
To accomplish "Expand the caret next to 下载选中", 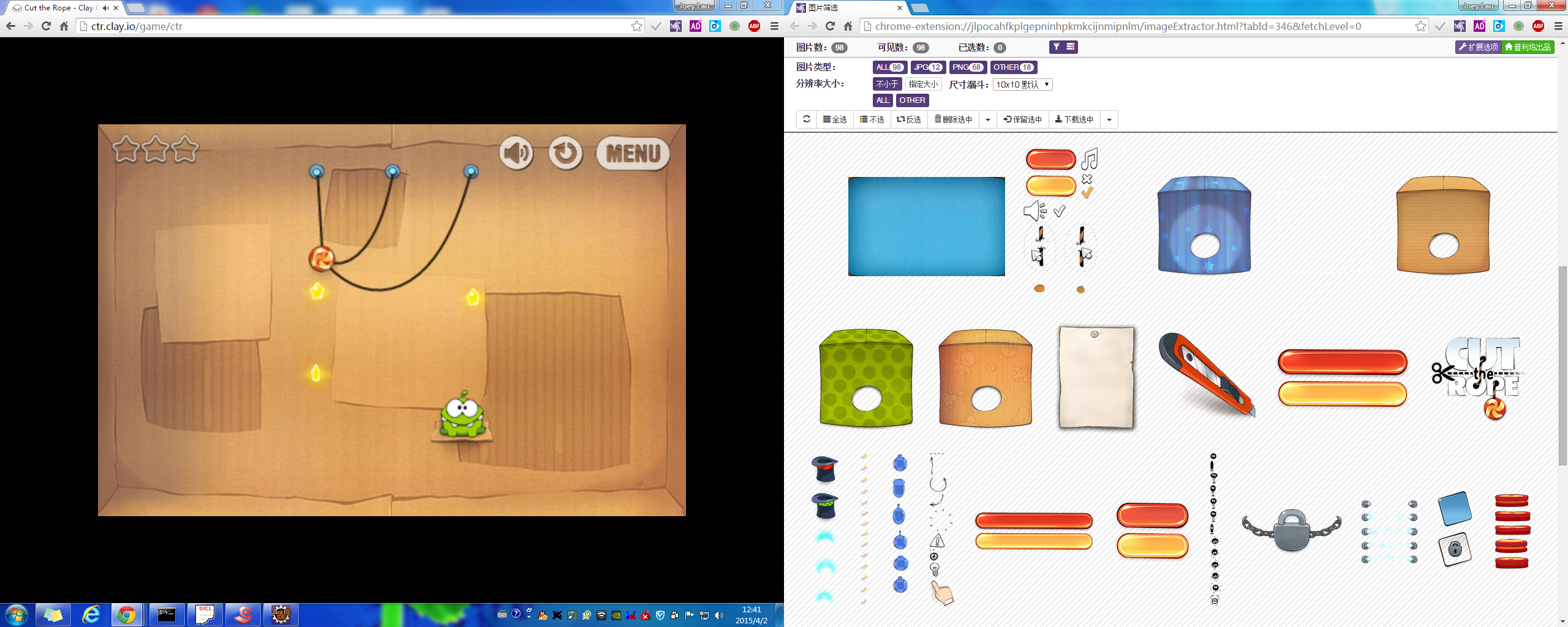I will click(1109, 119).
